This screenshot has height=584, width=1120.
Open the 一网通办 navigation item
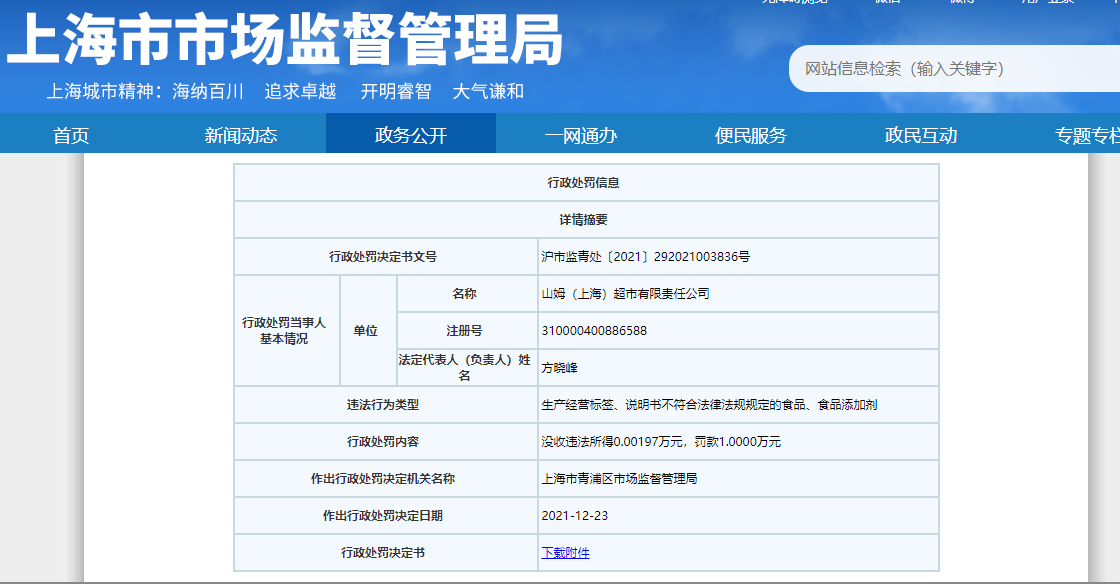581,136
